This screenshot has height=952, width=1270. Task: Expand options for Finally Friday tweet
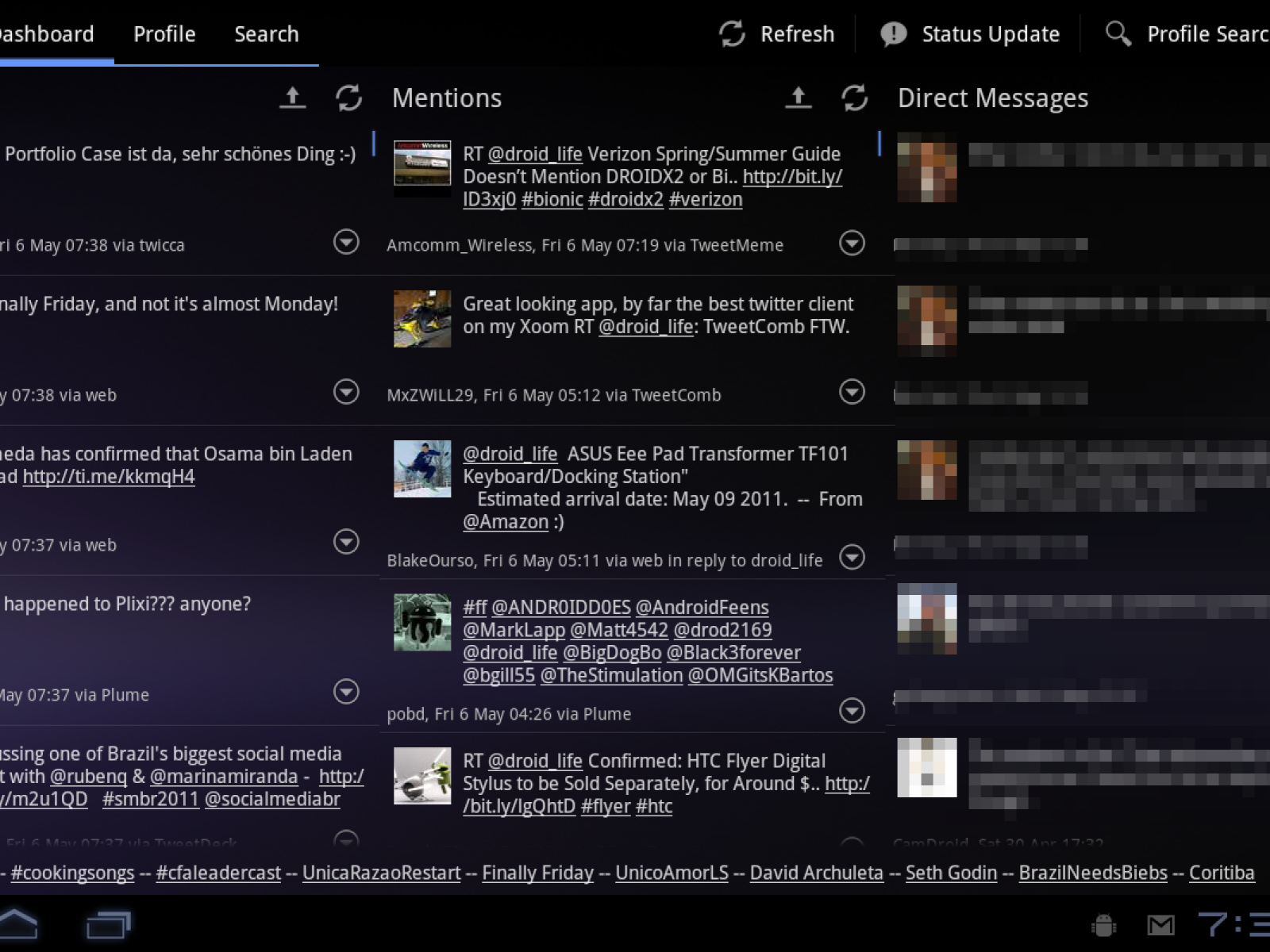click(346, 392)
